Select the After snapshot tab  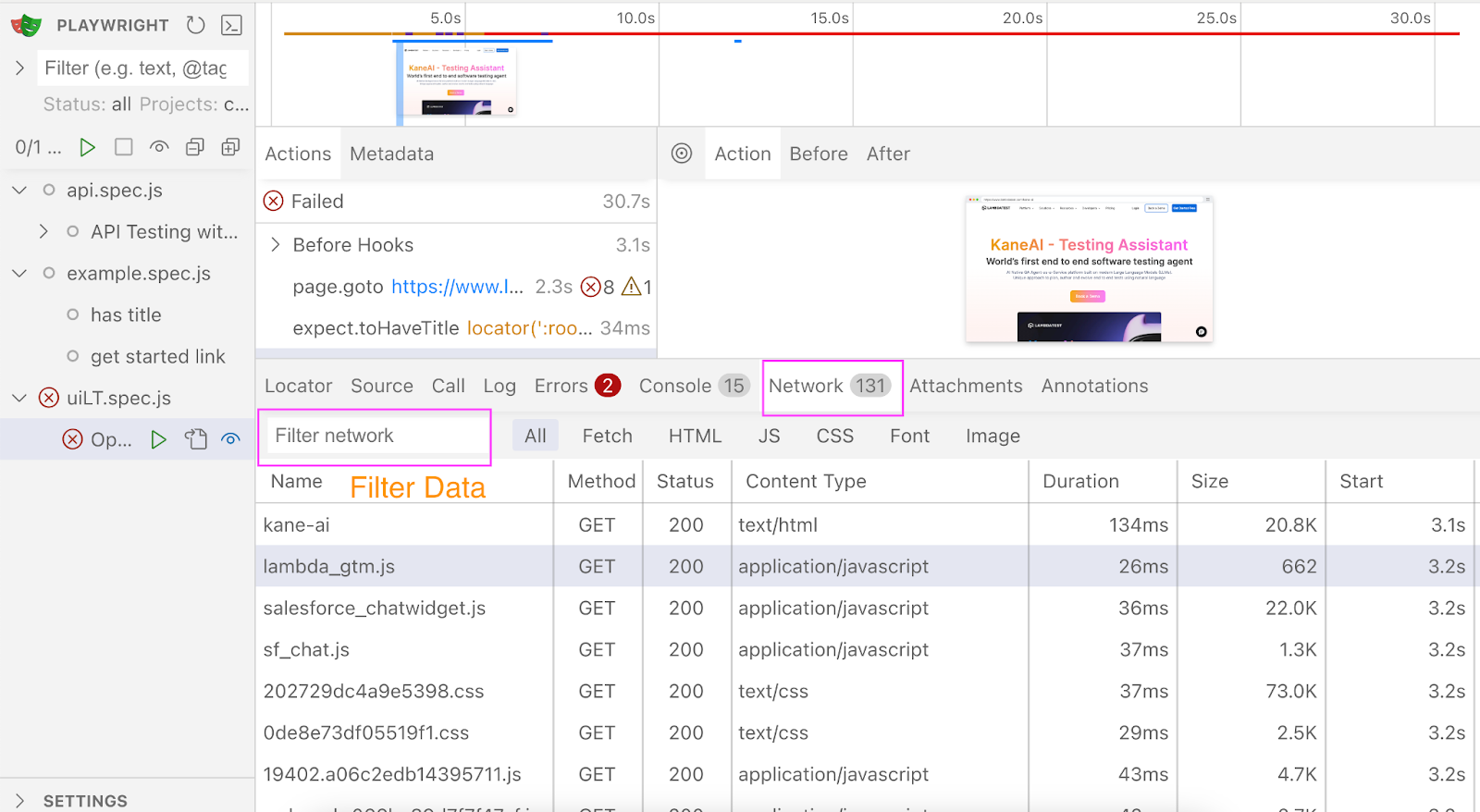pyautogui.click(x=888, y=154)
